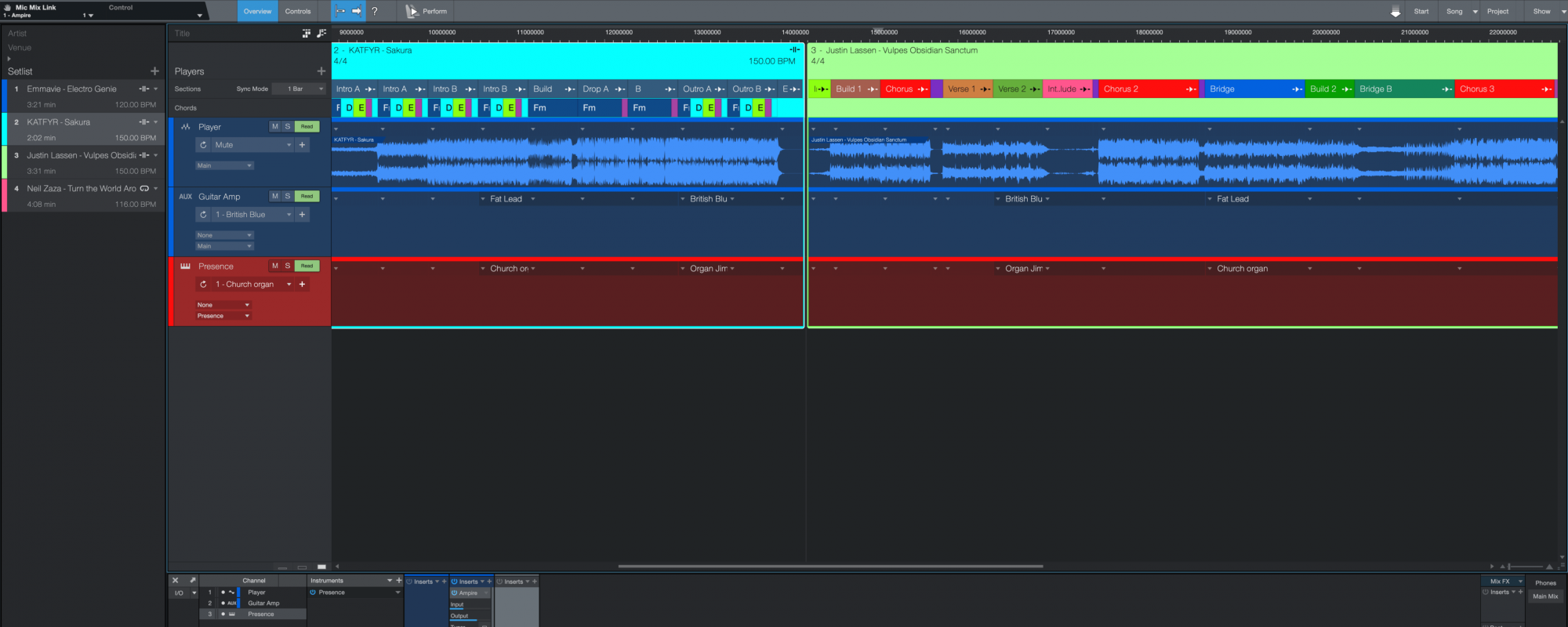Toggle Read automation on Player track
Image resolution: width=1568 pixels, height=627 pixels.
(307, 127)
